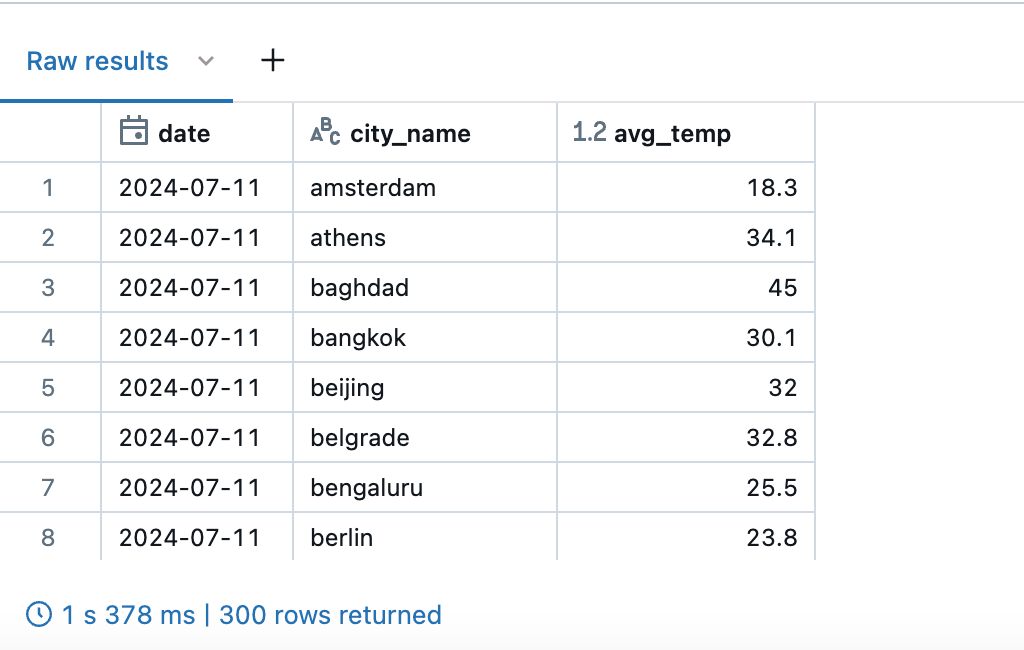The height and width of the screenshot is (650, 1024).
Task: Select row number 3
Action: pos(48,288)
